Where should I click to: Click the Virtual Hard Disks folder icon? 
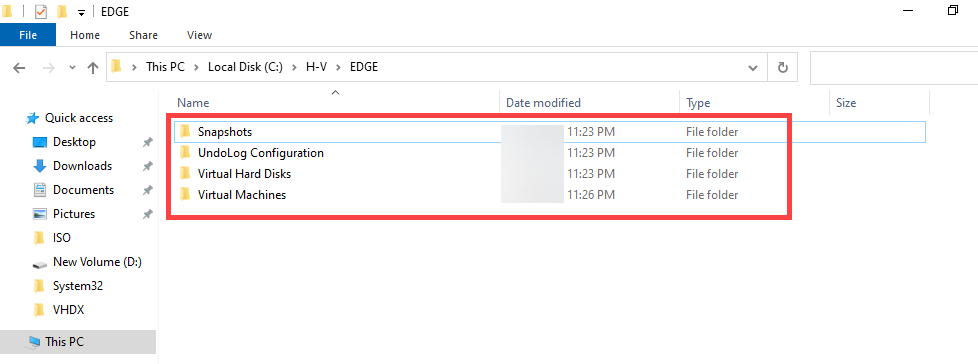185,173
